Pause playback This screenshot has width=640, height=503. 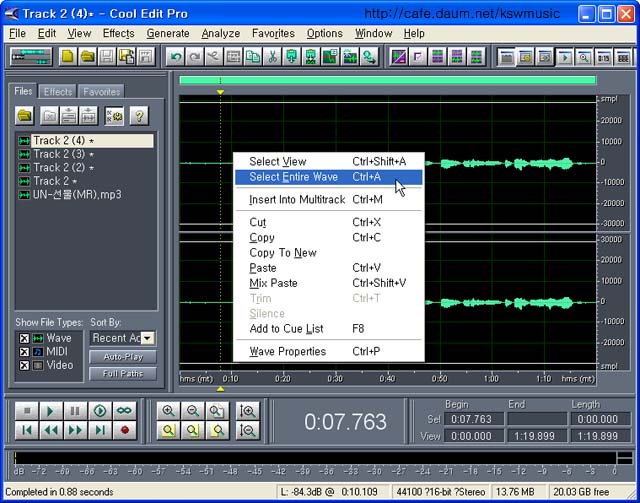pyautogui.click(x=76, y=411)
